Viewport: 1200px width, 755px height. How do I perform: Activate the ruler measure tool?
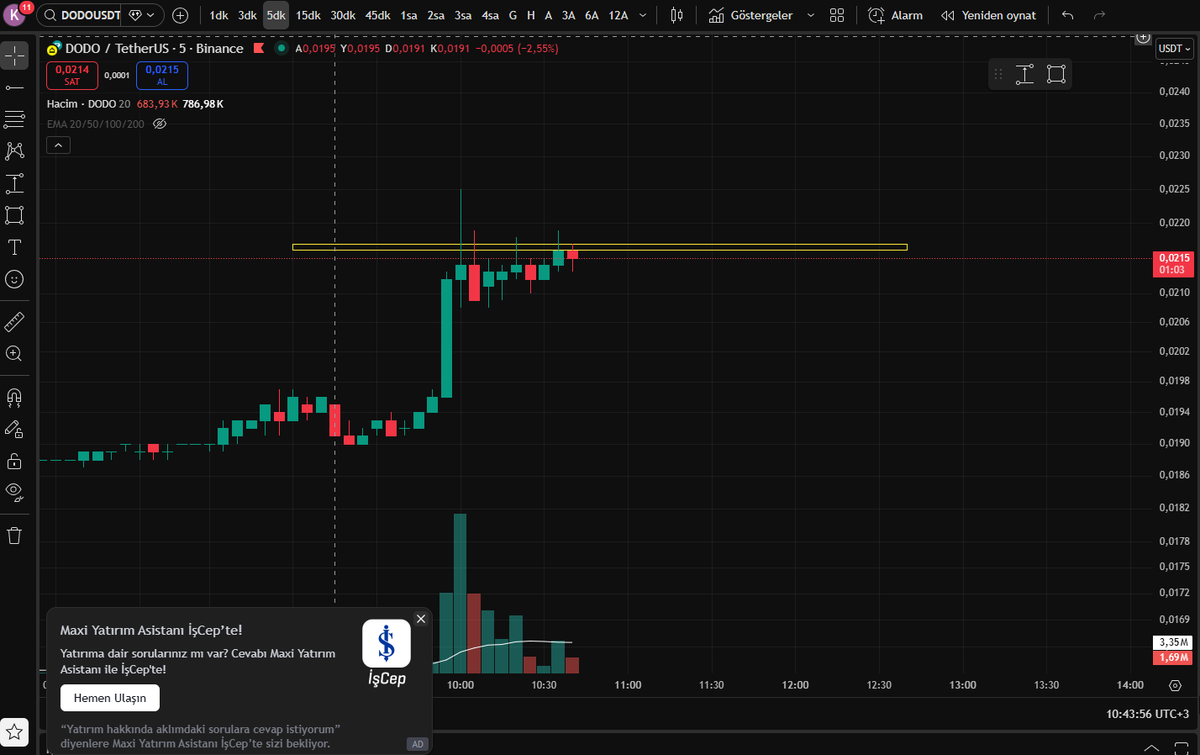tap(14, 322)
